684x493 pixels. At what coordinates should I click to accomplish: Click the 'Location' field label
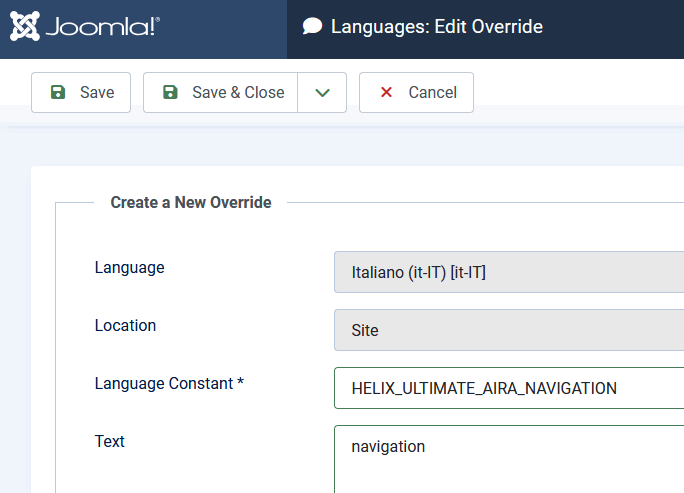click(x=125, y=325)
